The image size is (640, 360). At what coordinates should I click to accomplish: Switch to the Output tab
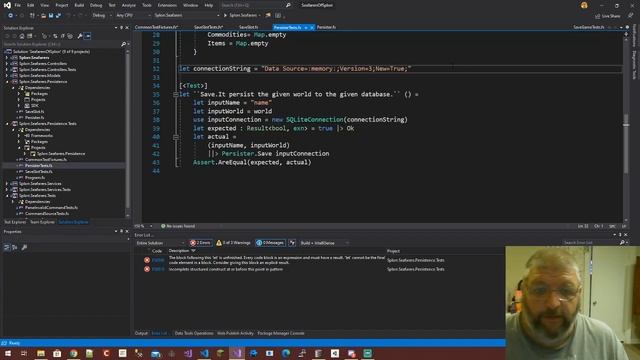141,333
